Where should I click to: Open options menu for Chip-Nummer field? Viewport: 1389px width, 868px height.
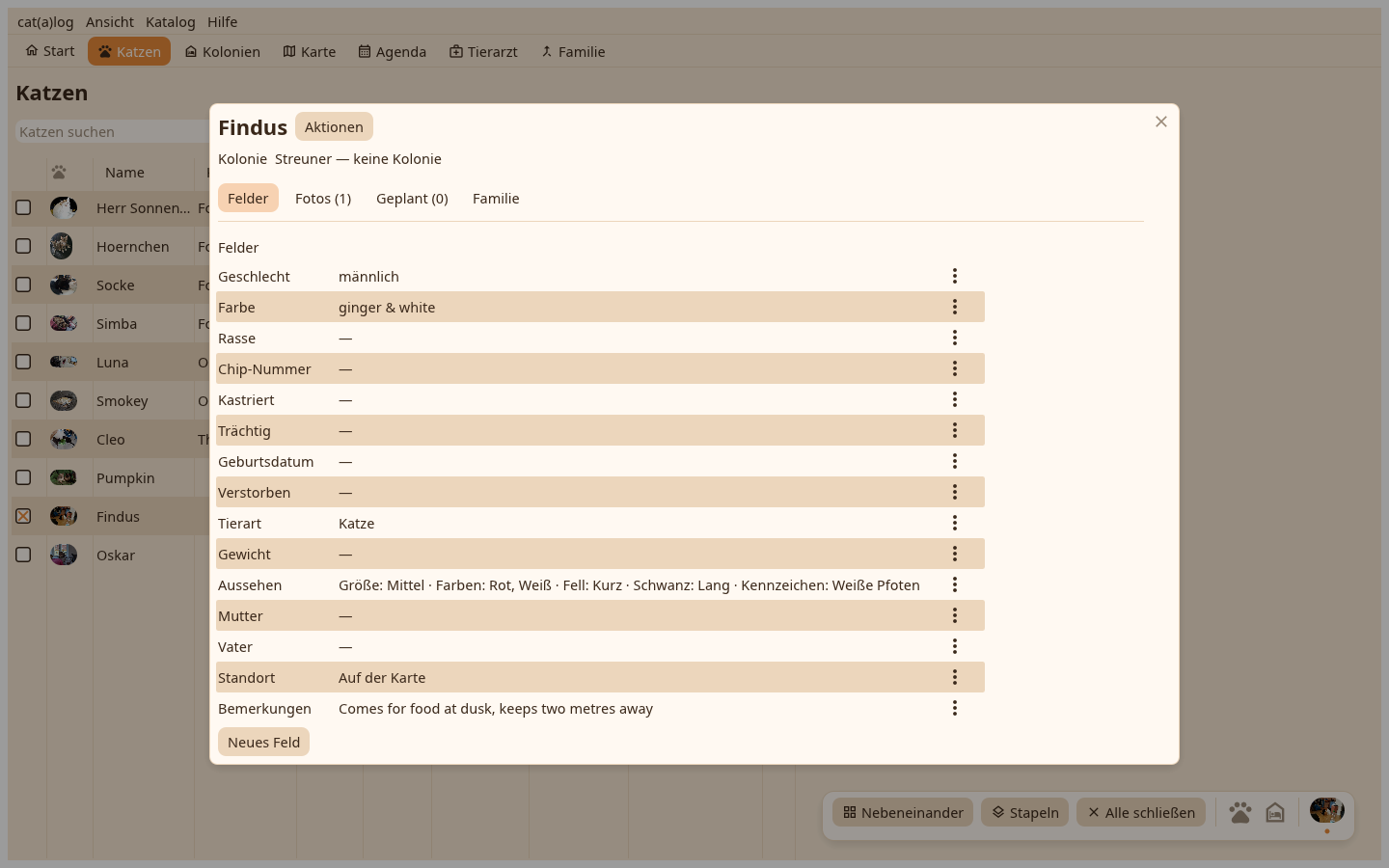(x=955, y=368)
